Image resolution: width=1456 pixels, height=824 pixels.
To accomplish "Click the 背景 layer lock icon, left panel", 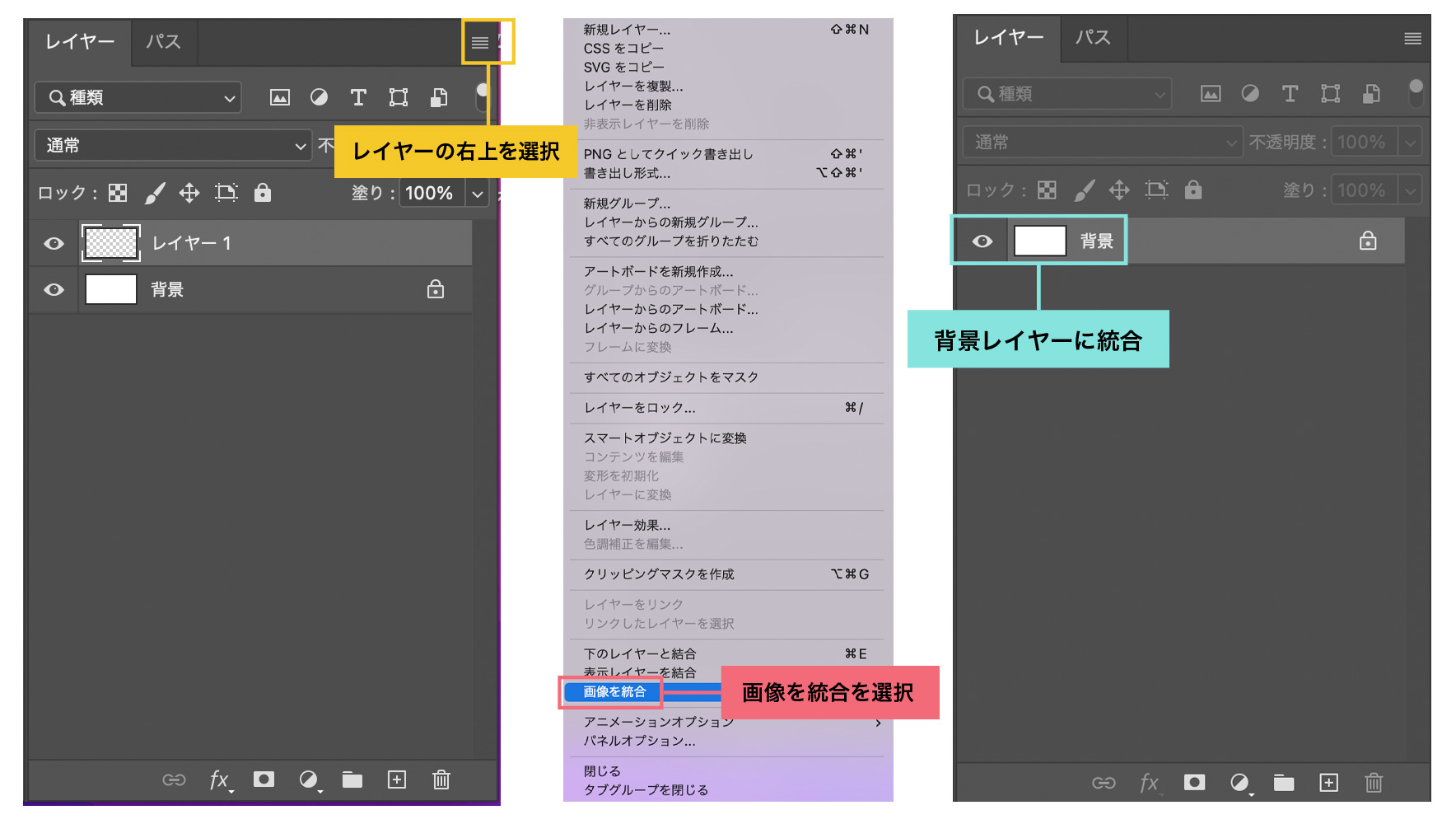I will pos(436,289).
